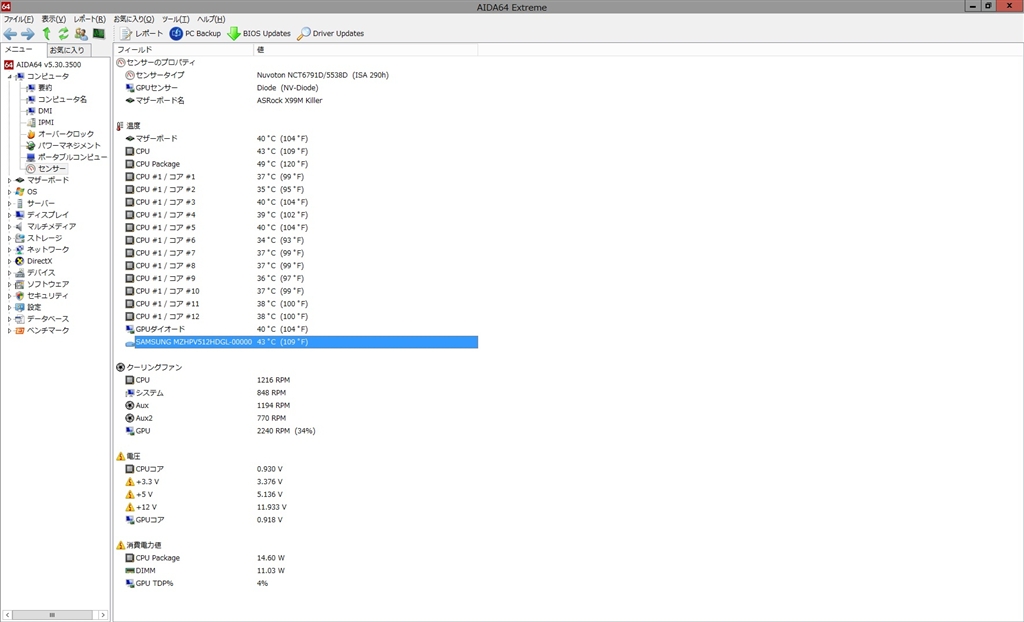Open the ヘルプ menu
Image resolution: width=1024 pixels, height=622 pixels.
click(211, 19)
